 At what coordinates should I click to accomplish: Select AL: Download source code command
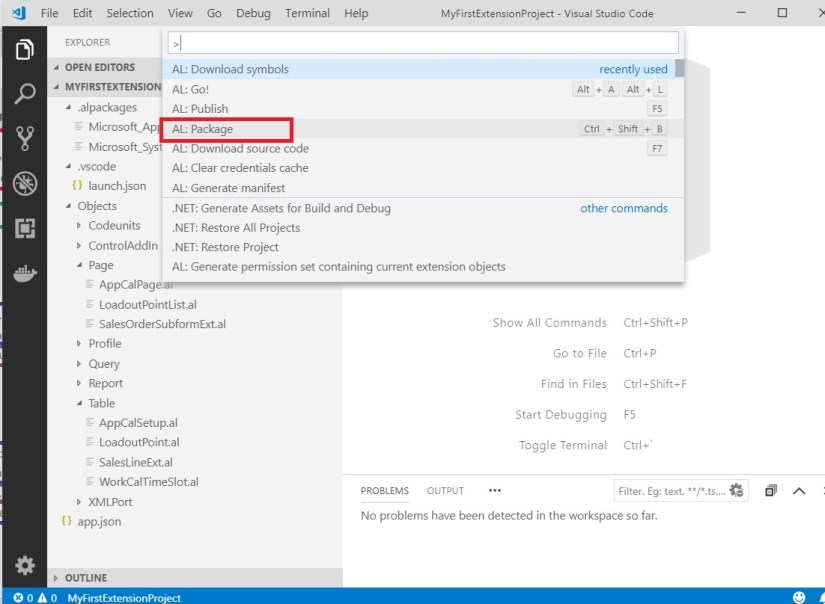tap(240, 148)
